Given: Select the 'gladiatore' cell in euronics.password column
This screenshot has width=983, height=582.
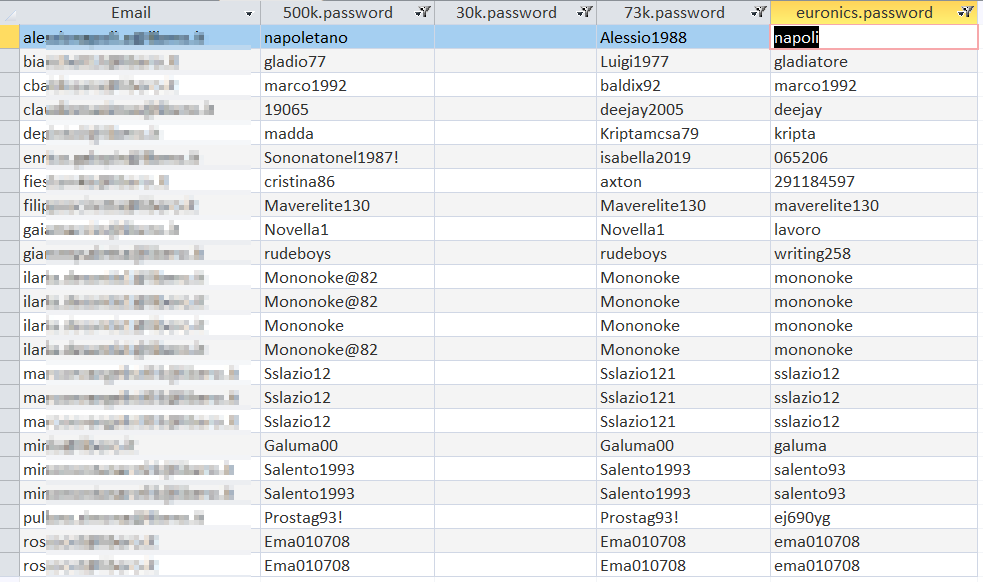Looking at the screenshot, I should [873, 62].
